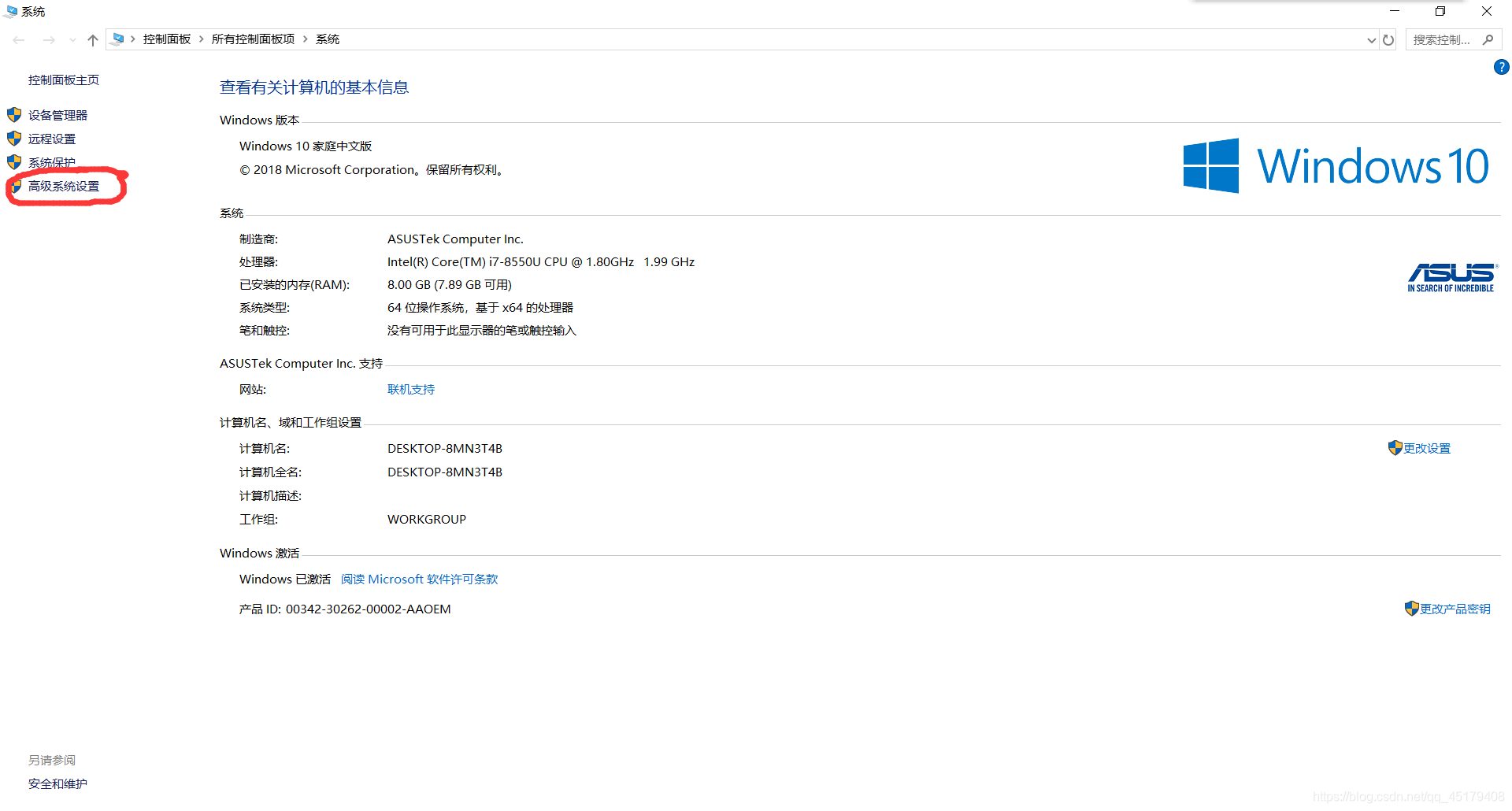Click ASUSTek Computer Inc. manufacturer value
The height and width of the screenshot is (811, 1512).
455,239
